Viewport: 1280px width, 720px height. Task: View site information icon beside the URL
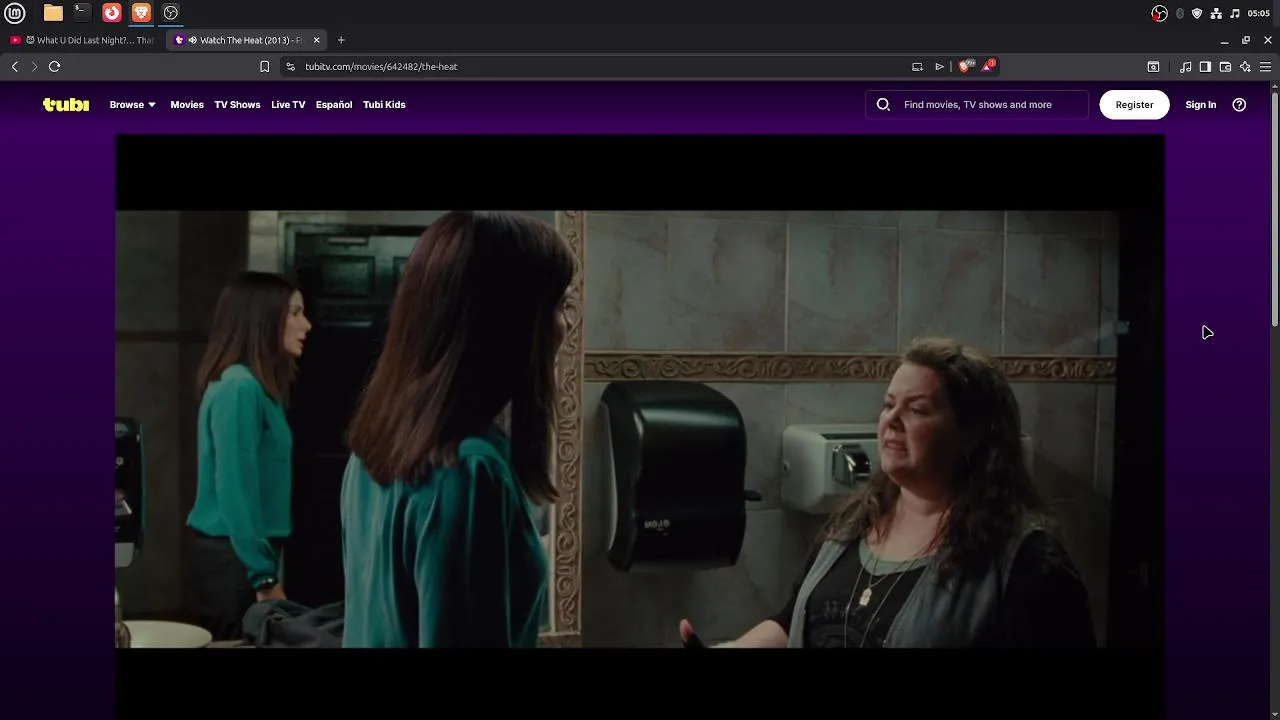tap(290, 66)
